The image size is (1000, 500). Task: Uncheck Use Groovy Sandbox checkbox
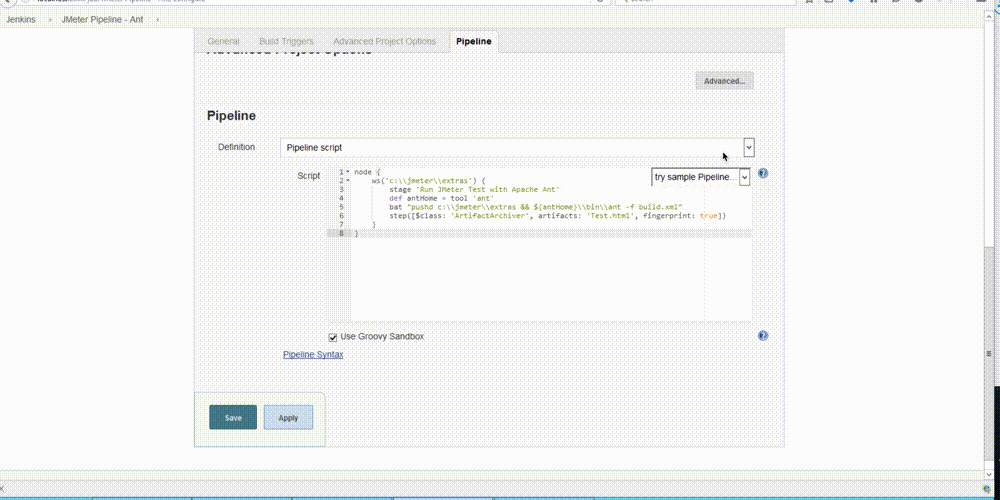click(x=333, y=337)
